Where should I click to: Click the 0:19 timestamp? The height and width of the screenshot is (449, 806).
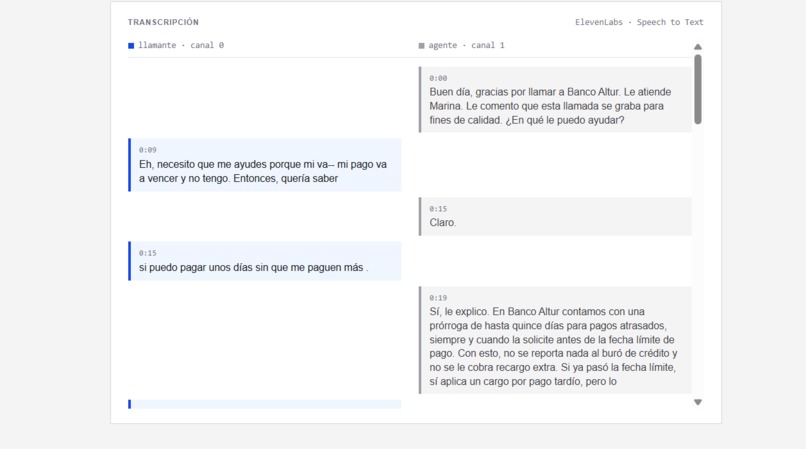(438, 298)
